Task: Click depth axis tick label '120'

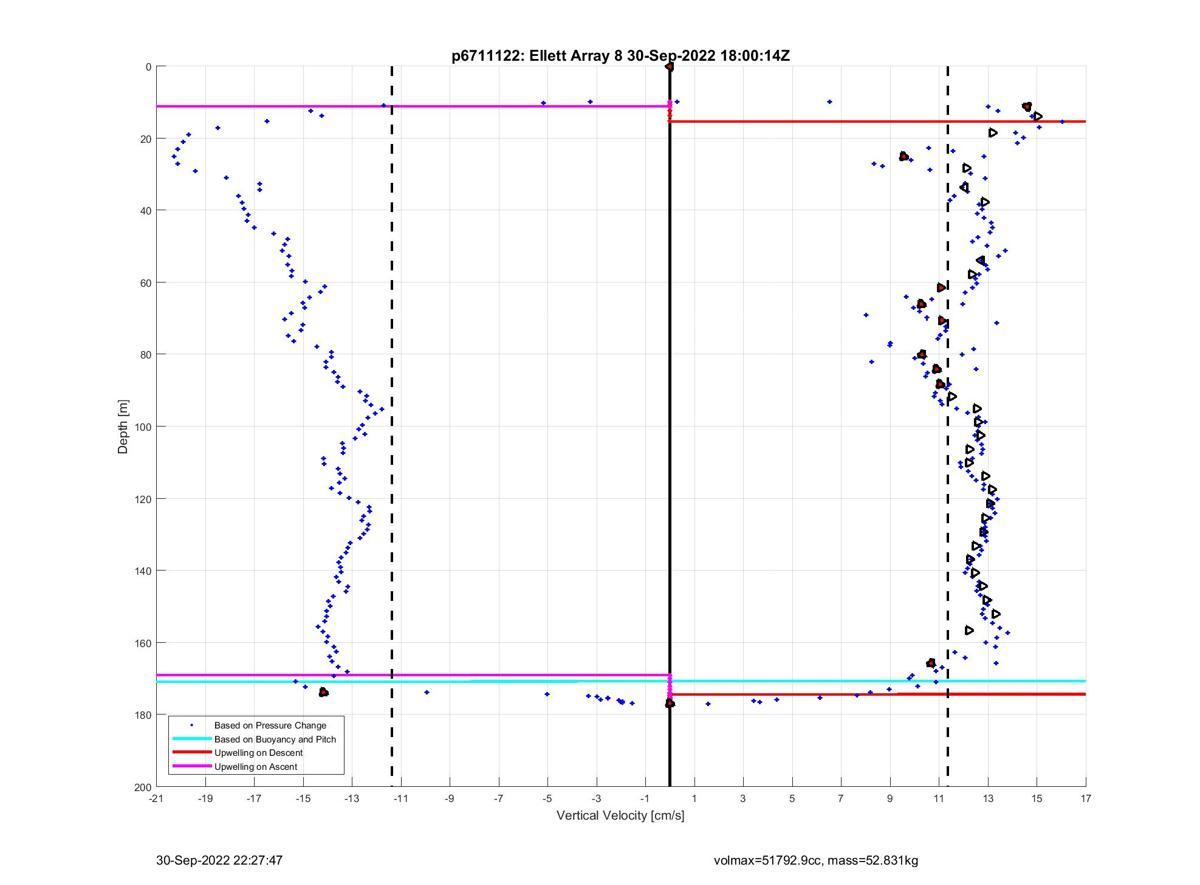Action: (x=143, y=499)
